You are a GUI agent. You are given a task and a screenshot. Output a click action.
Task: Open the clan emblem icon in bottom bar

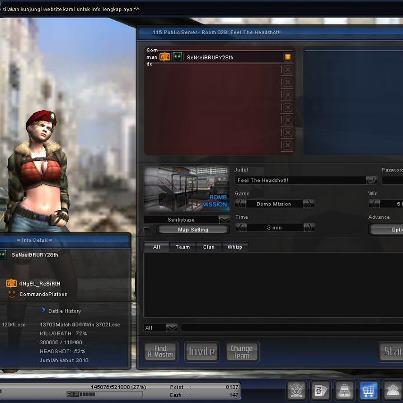tap(296, 390)
